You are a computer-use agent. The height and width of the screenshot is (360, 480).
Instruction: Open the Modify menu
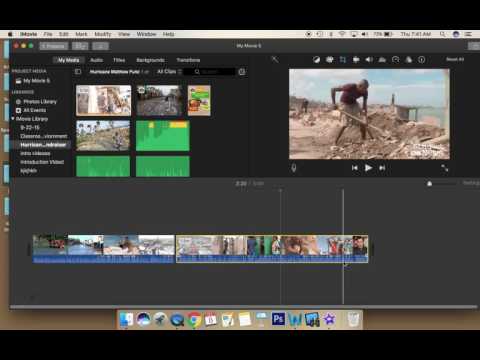[x=103, y=34]
